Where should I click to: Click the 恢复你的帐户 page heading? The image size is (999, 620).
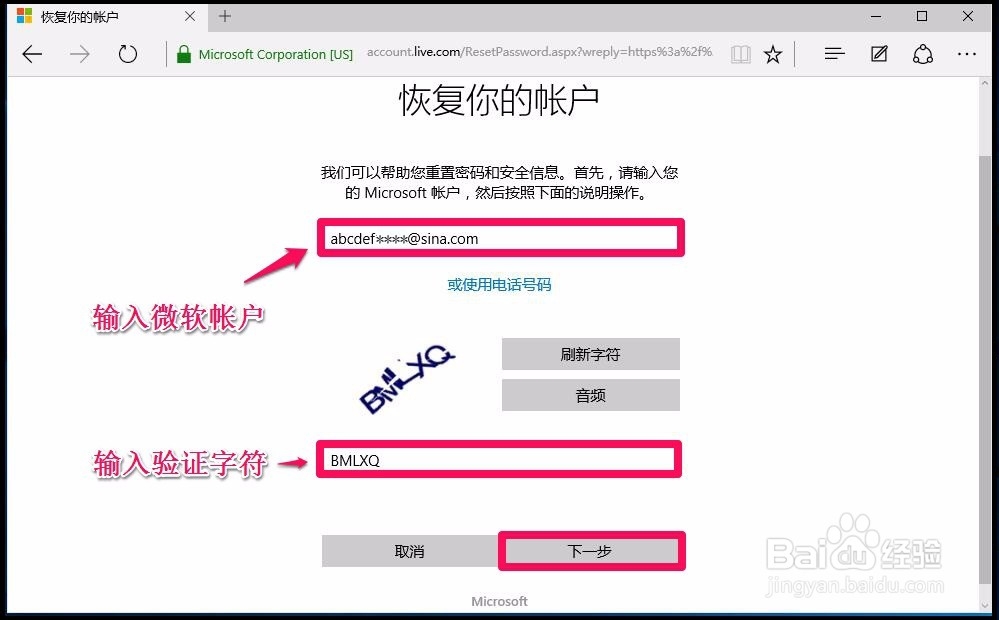tap(499, 101)
